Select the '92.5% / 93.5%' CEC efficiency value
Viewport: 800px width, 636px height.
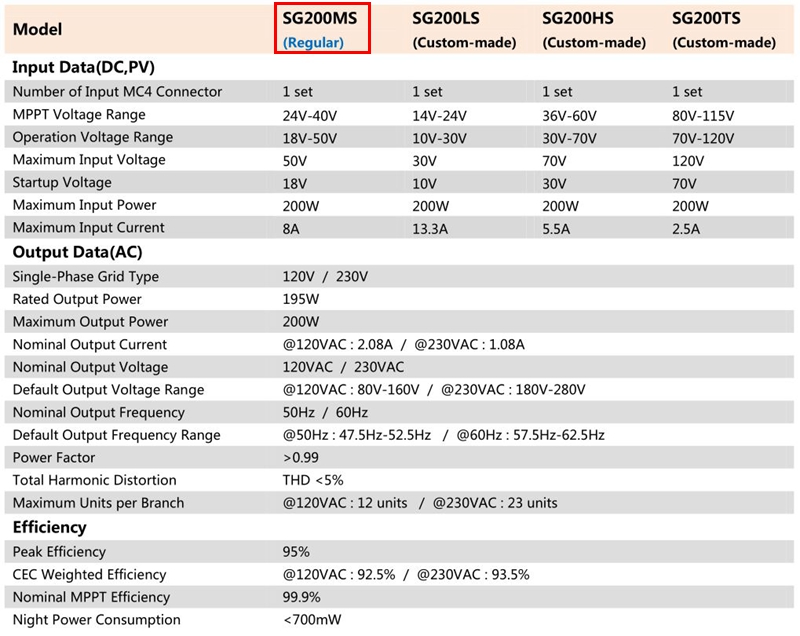coord(406,575)
